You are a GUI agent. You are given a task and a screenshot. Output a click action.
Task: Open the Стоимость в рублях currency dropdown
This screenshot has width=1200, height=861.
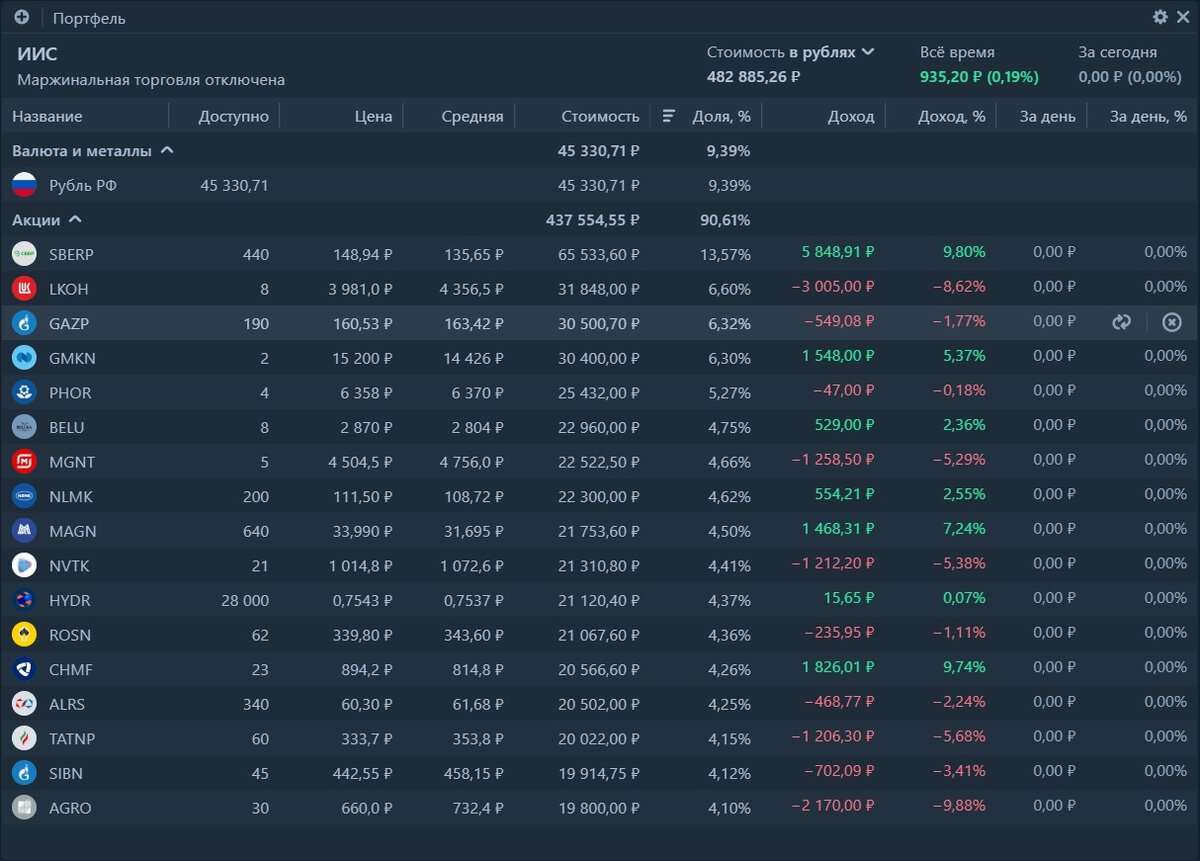pos(791,52)
